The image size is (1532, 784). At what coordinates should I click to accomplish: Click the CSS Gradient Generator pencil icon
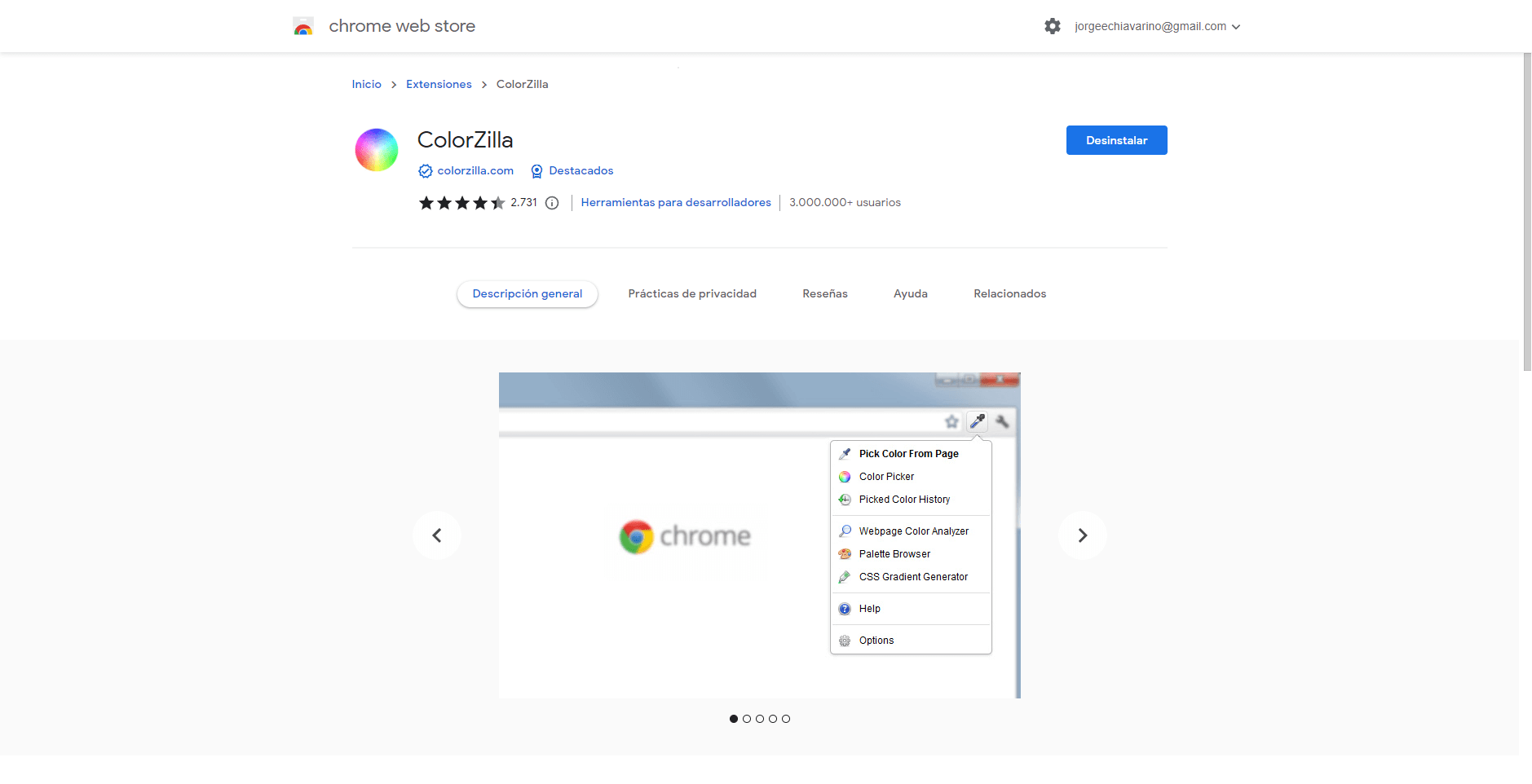pos(845,577)
